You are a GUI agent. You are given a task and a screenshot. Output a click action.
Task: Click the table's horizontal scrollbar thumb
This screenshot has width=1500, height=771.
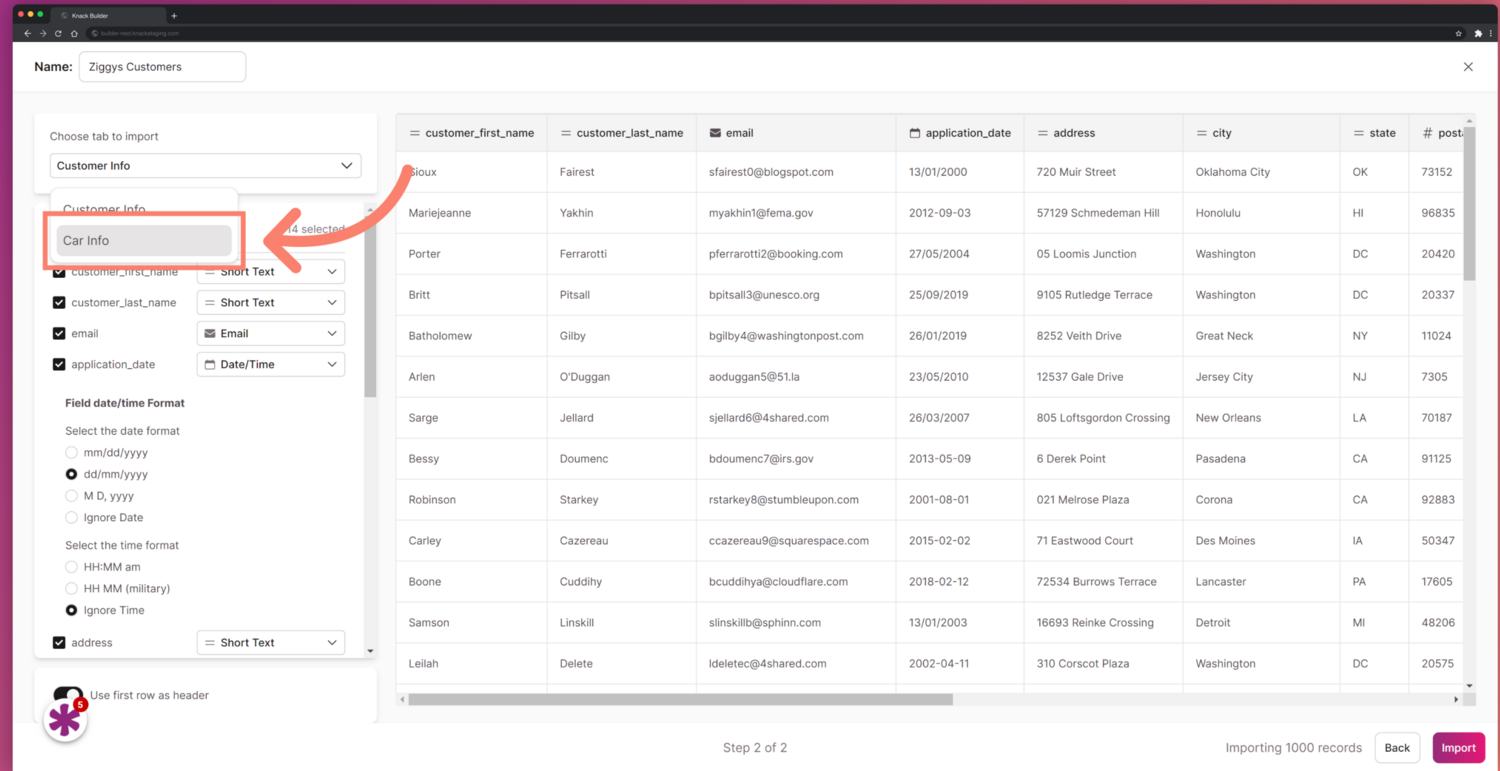tap(680, 700)
